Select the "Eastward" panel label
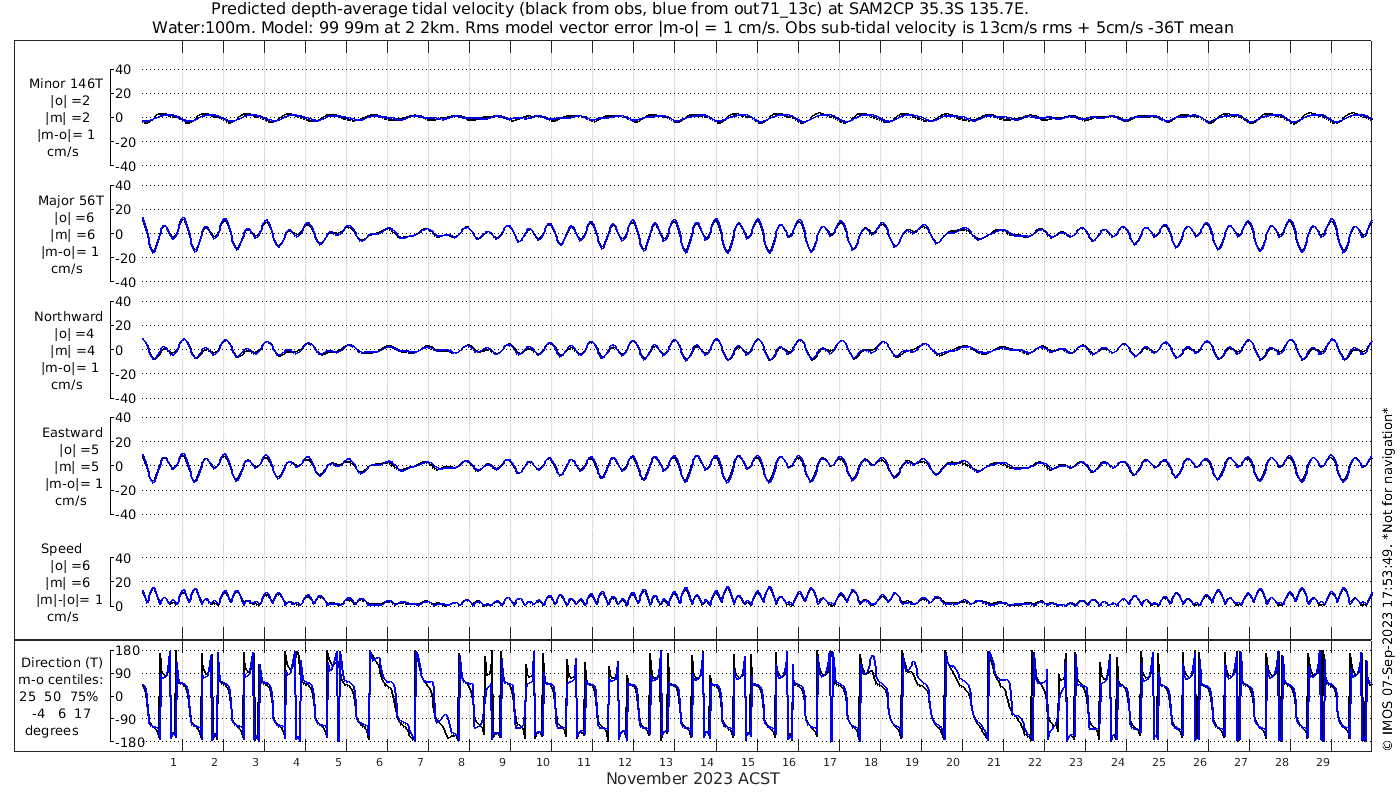Viewport: 1400px width, 800px height. click(72, 433)
